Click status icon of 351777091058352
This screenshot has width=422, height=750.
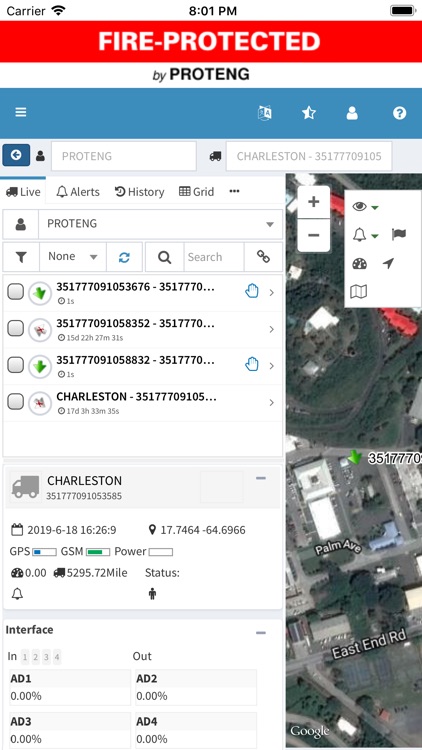40,330
